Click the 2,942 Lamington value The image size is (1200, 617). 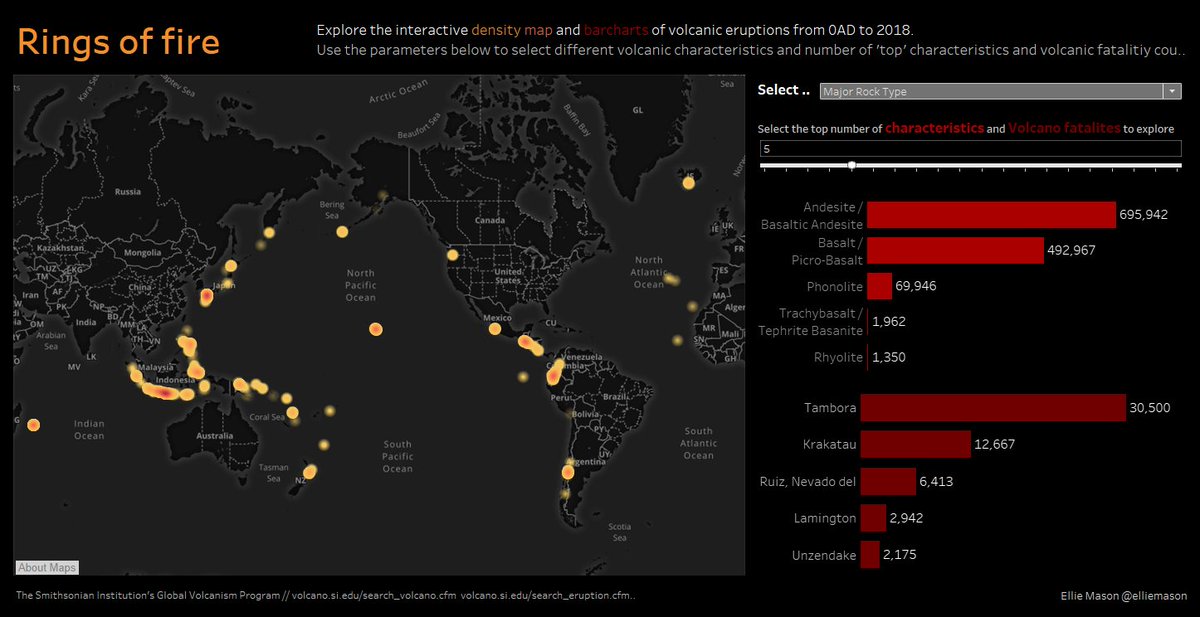coord(906,518)
